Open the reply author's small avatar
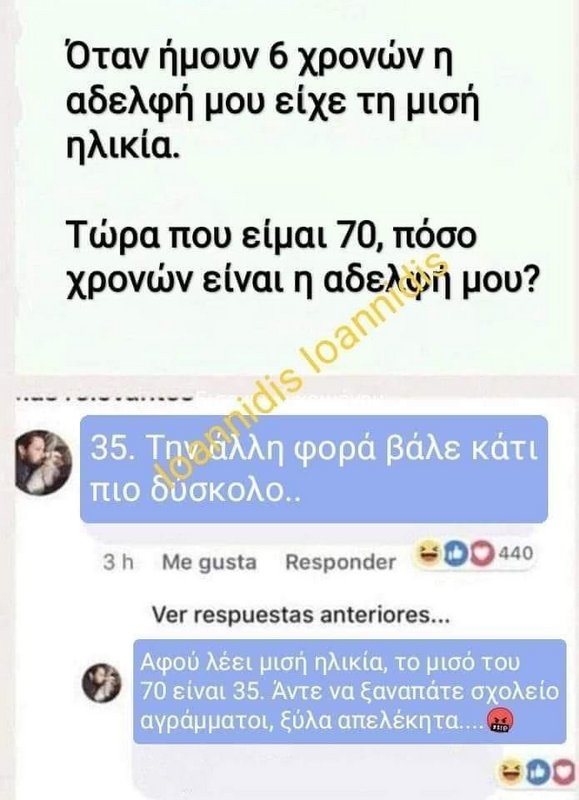The height and width of the screenshot is (800, 579). (102, 683)
